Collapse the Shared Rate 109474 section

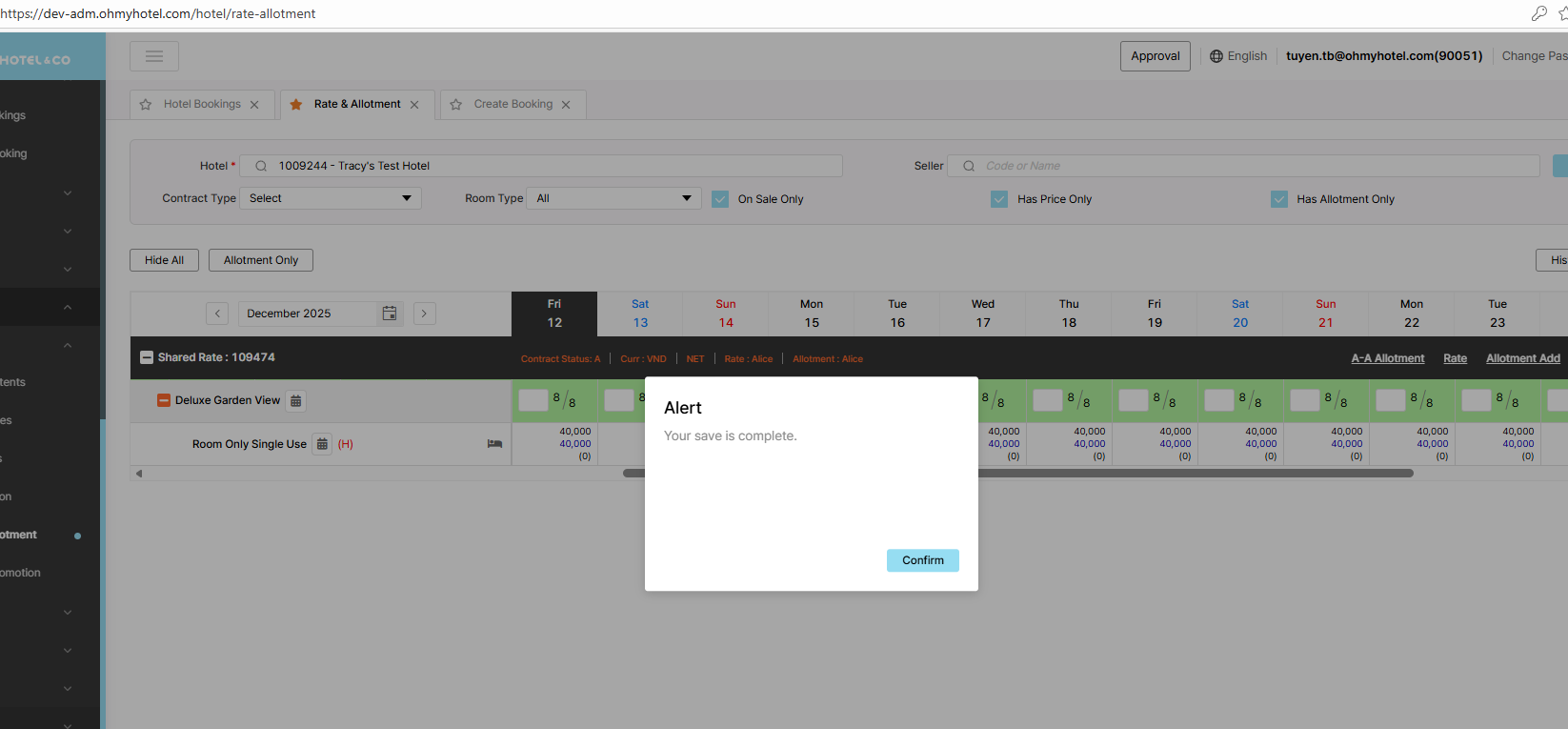click(147, 357)
